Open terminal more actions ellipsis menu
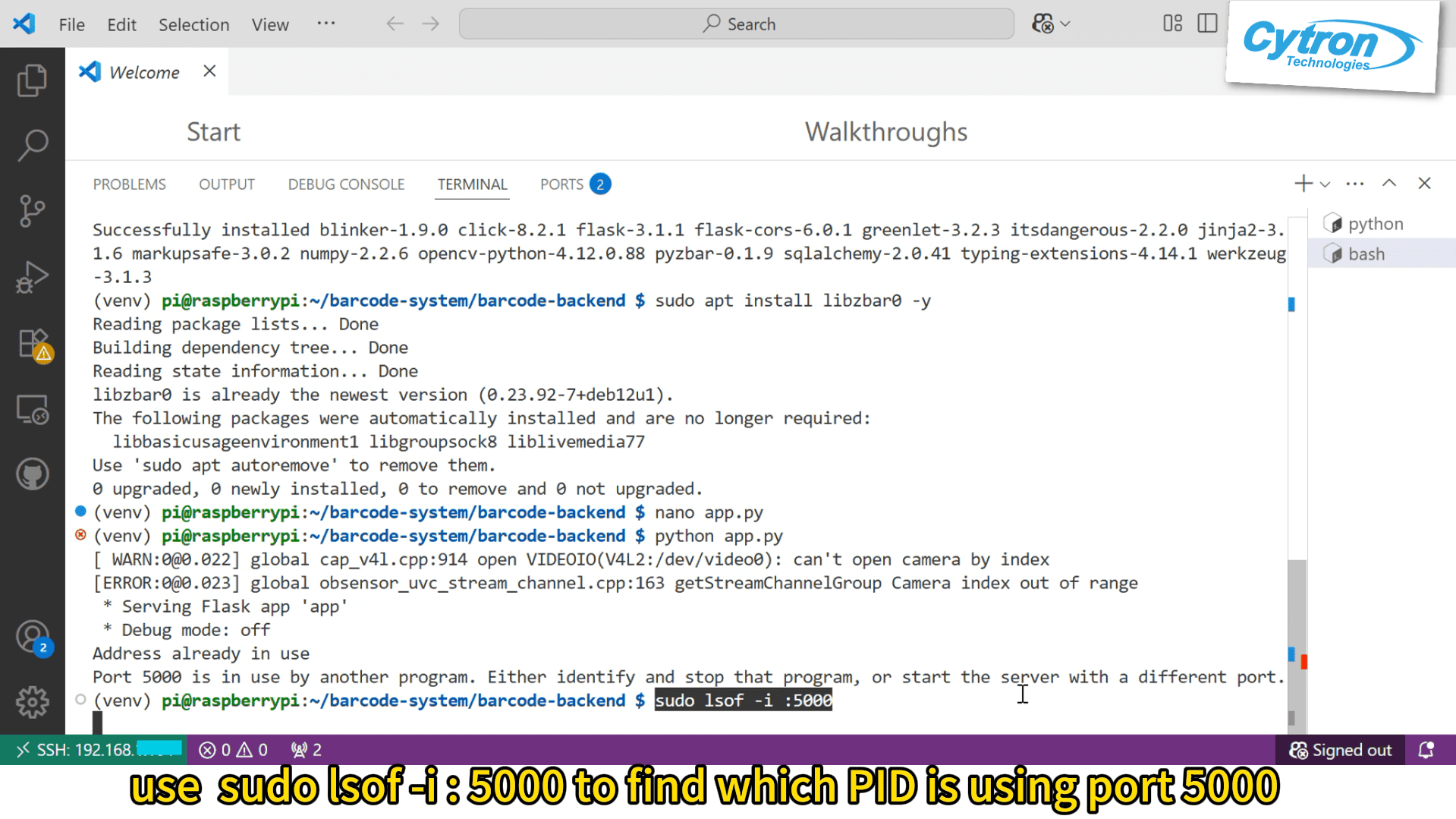This screenshot has width=1456, height=819. click(x=1354, y=183)
